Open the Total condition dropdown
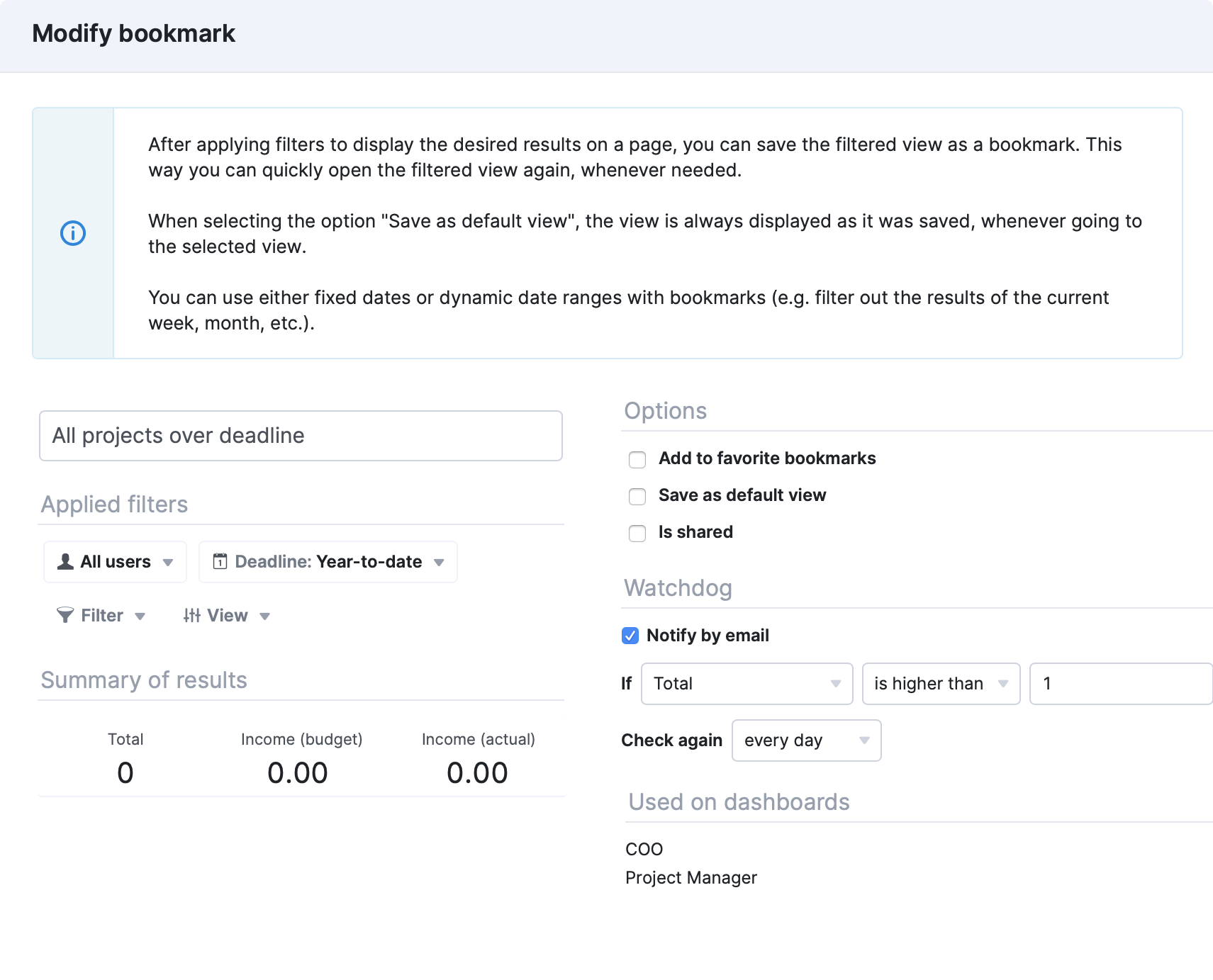1213x980 pixels. click(x=747, y=684)
